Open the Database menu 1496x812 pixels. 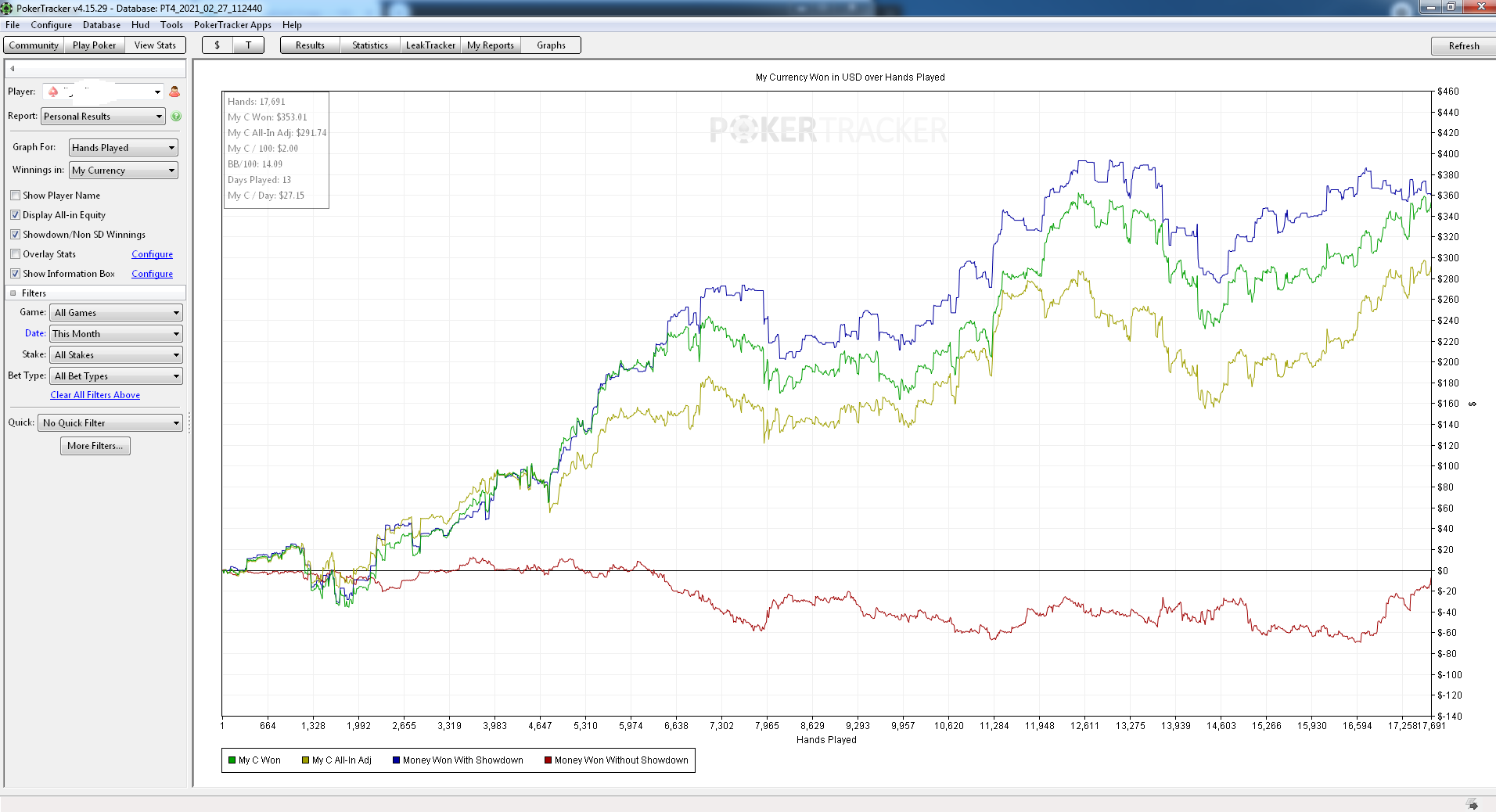point(102,25)
